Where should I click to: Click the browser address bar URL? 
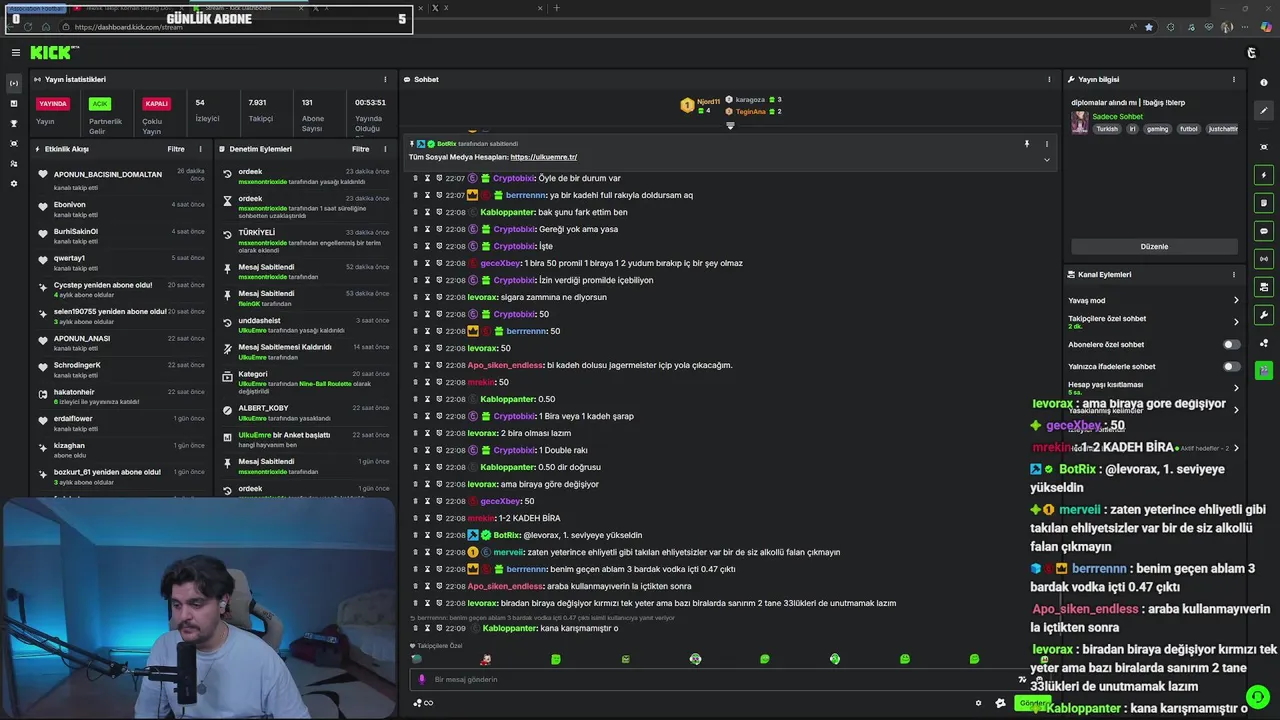(129, 27)
